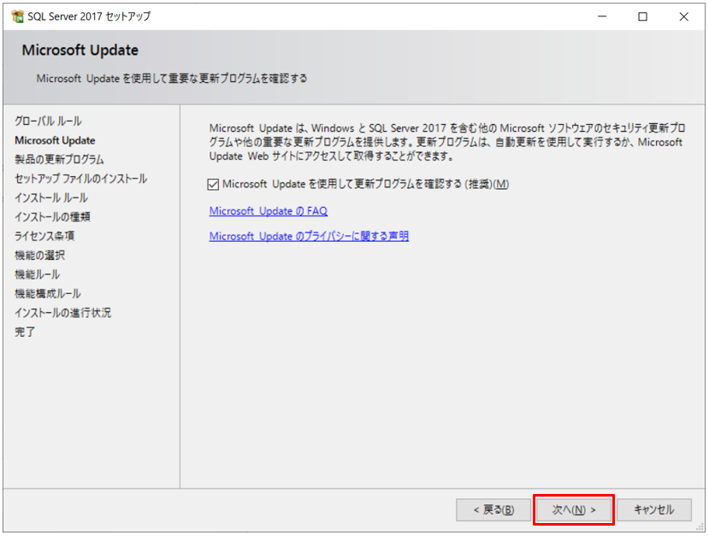Viewport: 708px width, 536px height.
Task: Close the SQL Server 2017 setup window
Action: pyautogui.click(x=684, y=17)
